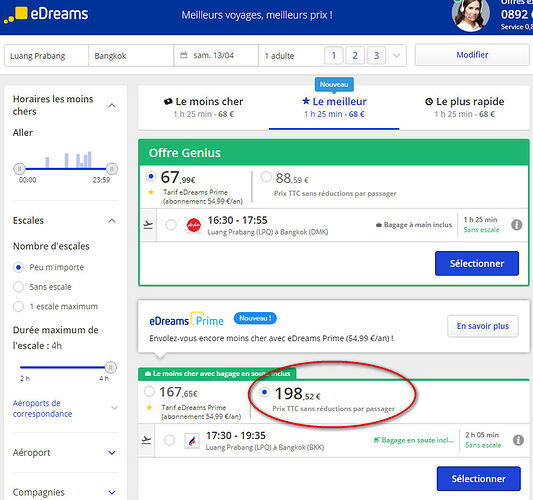Click the AirAsia airline logo
Image resolution: width=533 pixels, height=500 pixels.
[194, 225]
